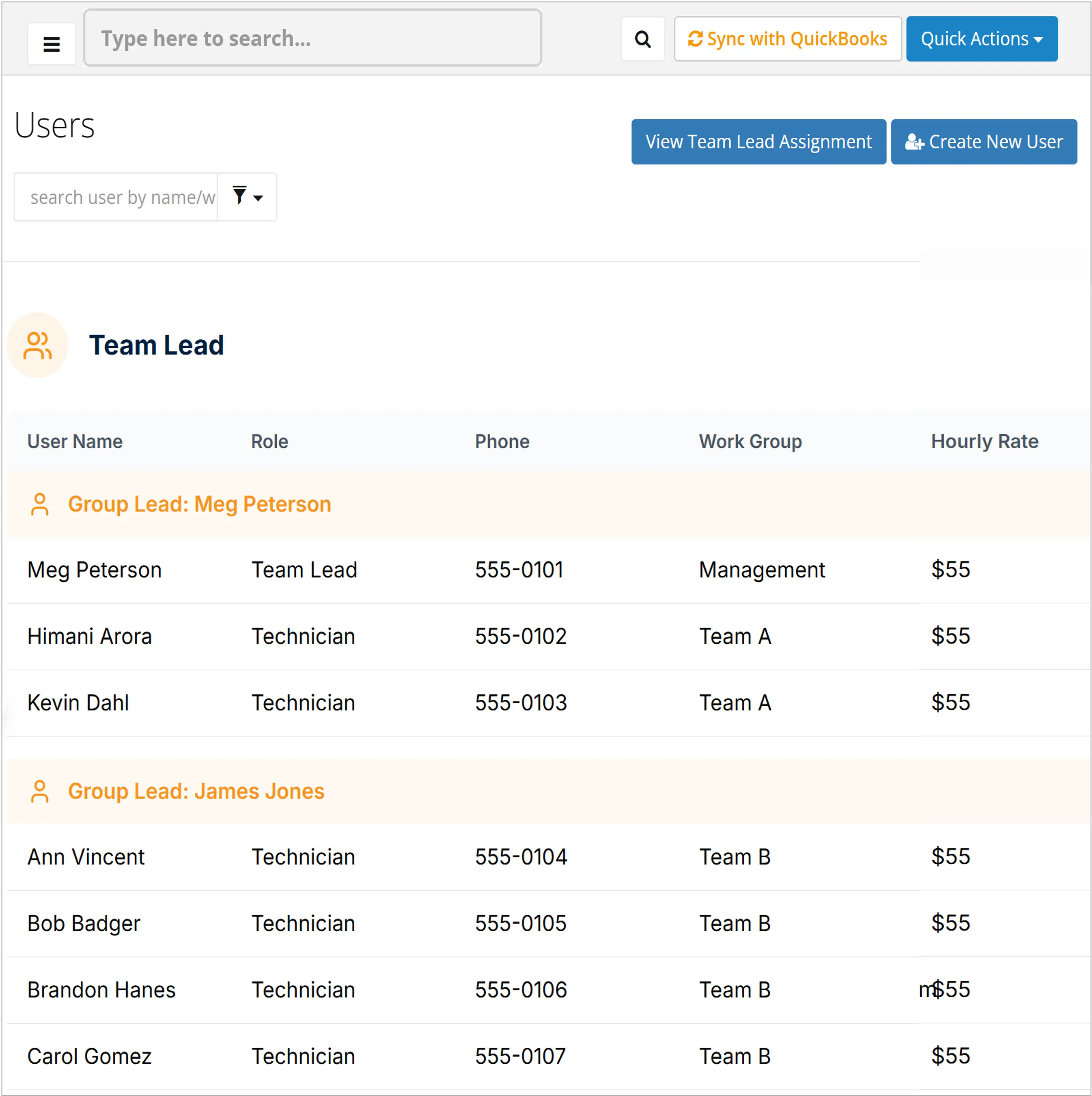Click phone number 555-0102
1092x1096 pixels.
pyautogui.click(x=521, y=636)
